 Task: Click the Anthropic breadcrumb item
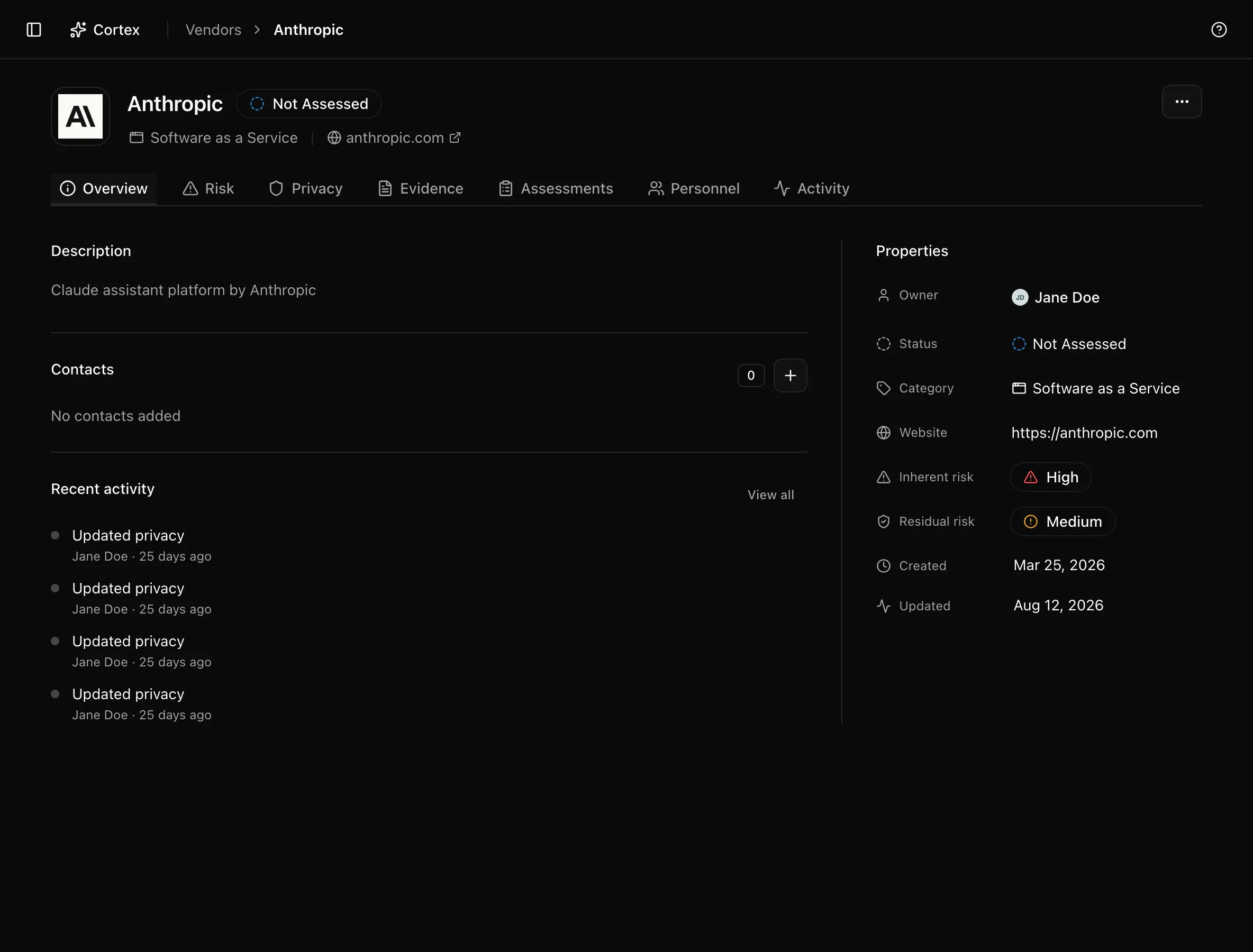[308, 30]
